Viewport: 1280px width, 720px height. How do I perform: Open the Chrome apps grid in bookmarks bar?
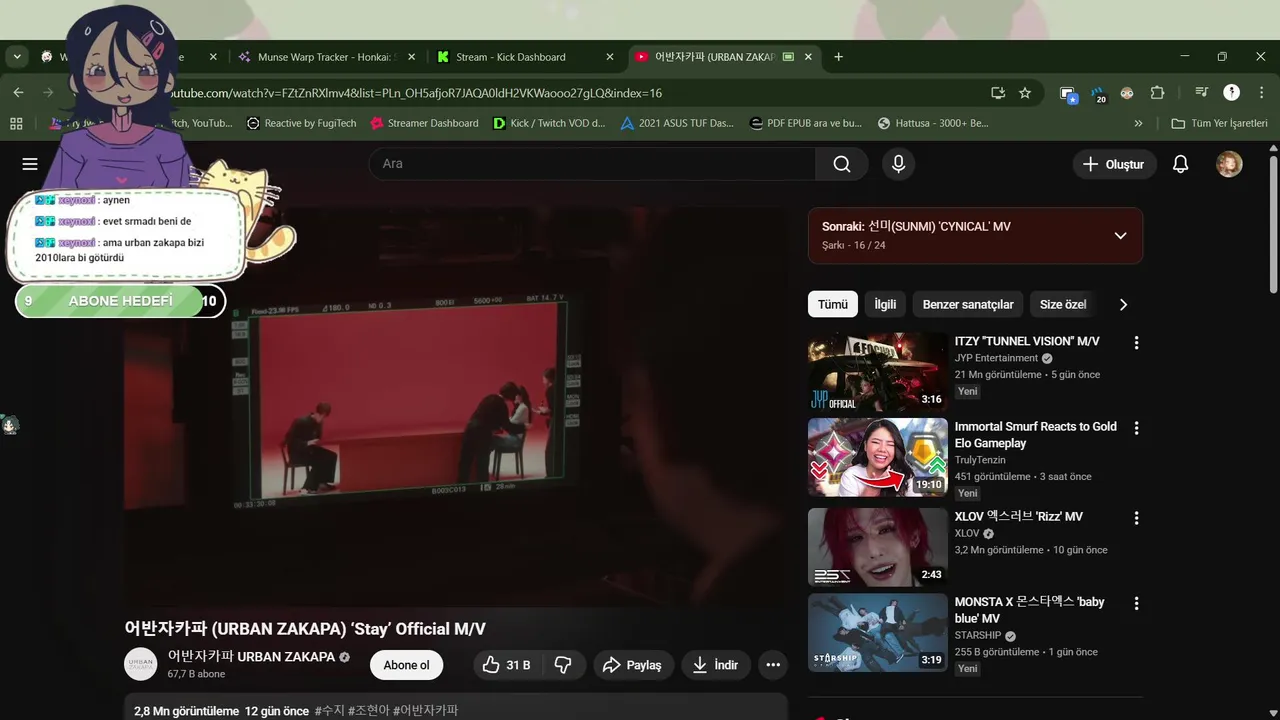pyautogui.click(x=16, y=123)
